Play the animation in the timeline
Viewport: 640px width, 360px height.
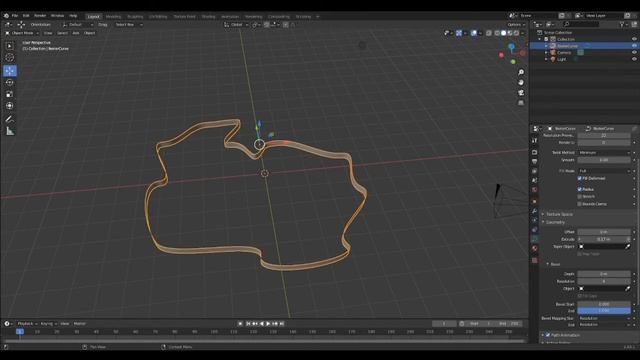pyautogui.click(x=268, y=324)
